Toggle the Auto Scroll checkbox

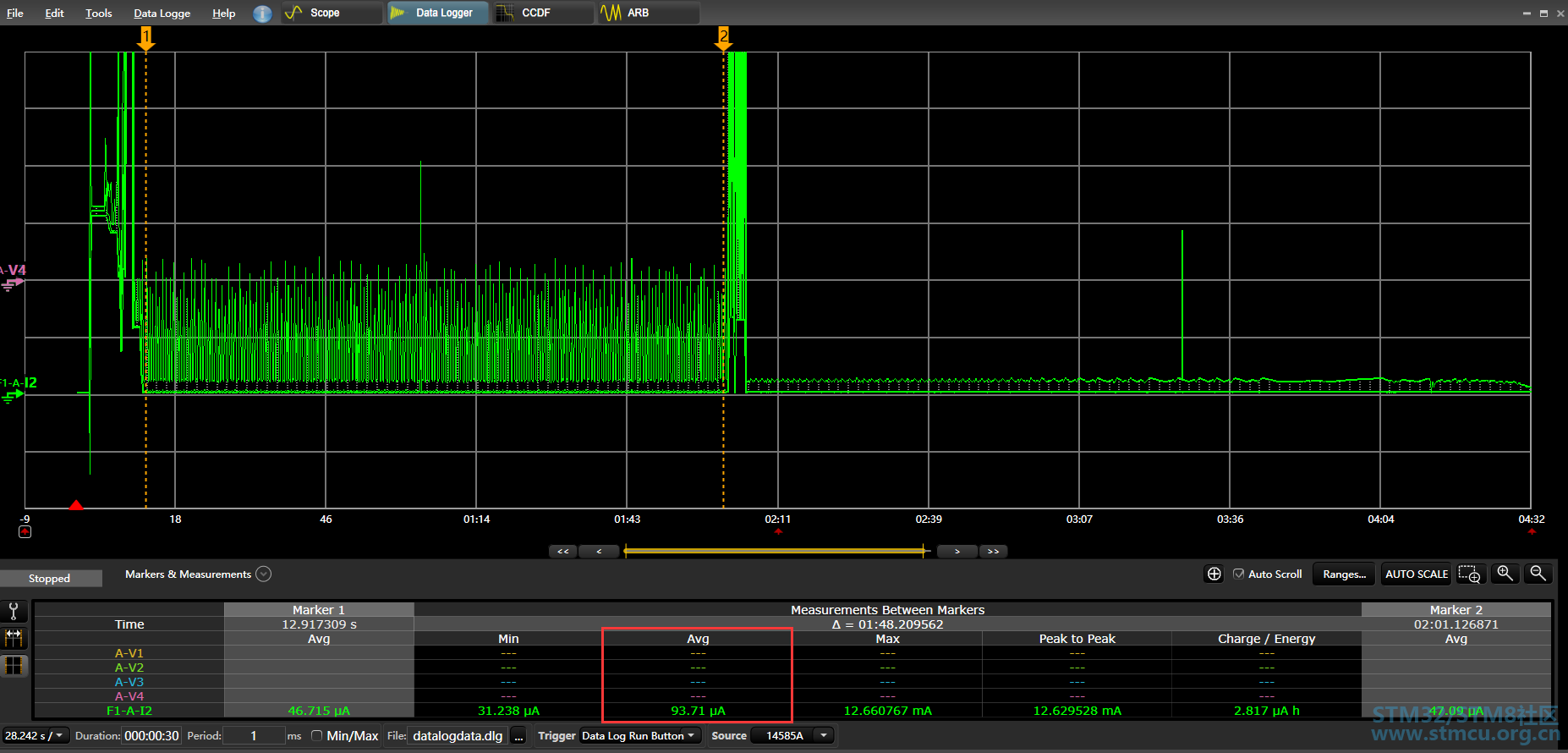point(1238,574)
